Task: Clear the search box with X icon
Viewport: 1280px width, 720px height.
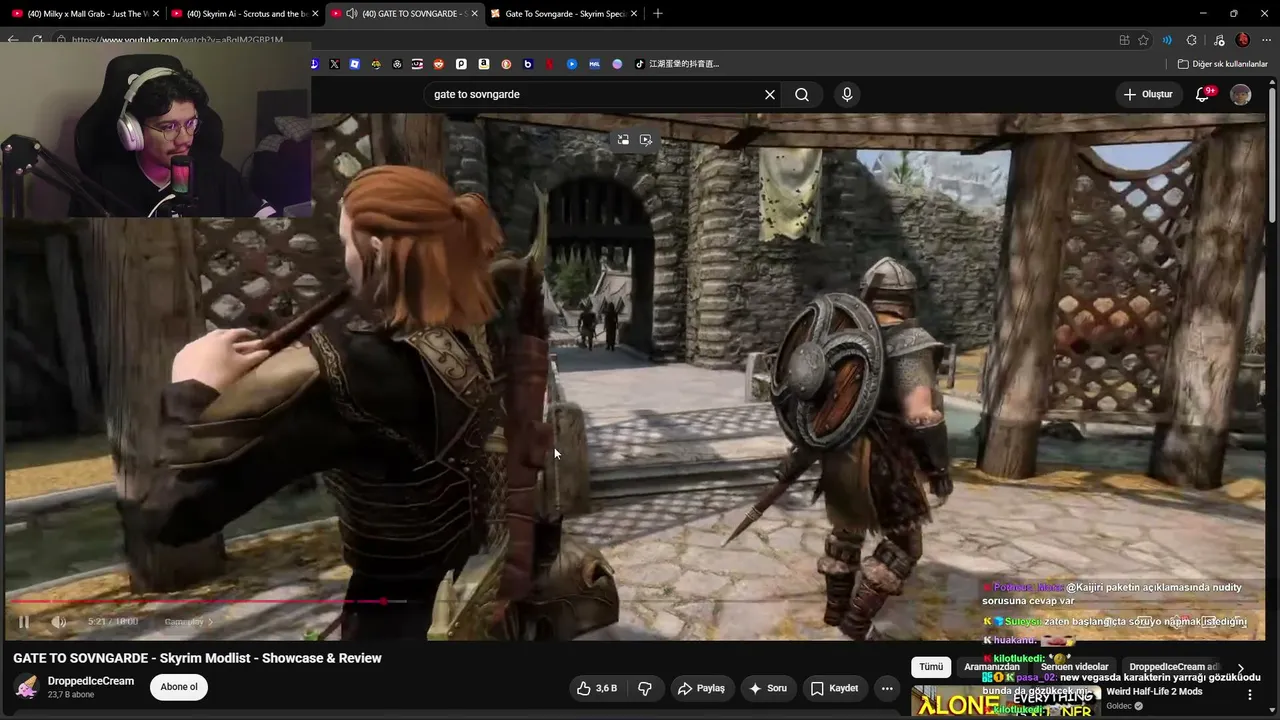Action: (x=770, y=95)
